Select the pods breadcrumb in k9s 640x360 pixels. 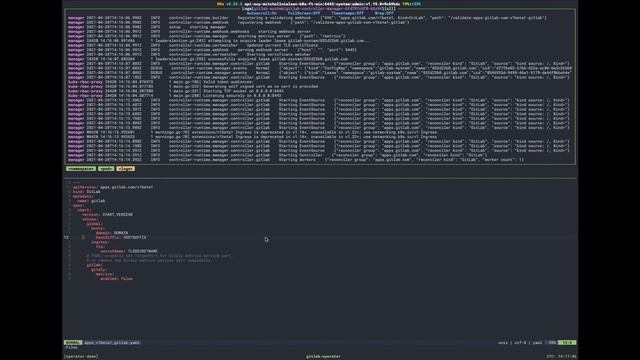(x=106, y=169)
